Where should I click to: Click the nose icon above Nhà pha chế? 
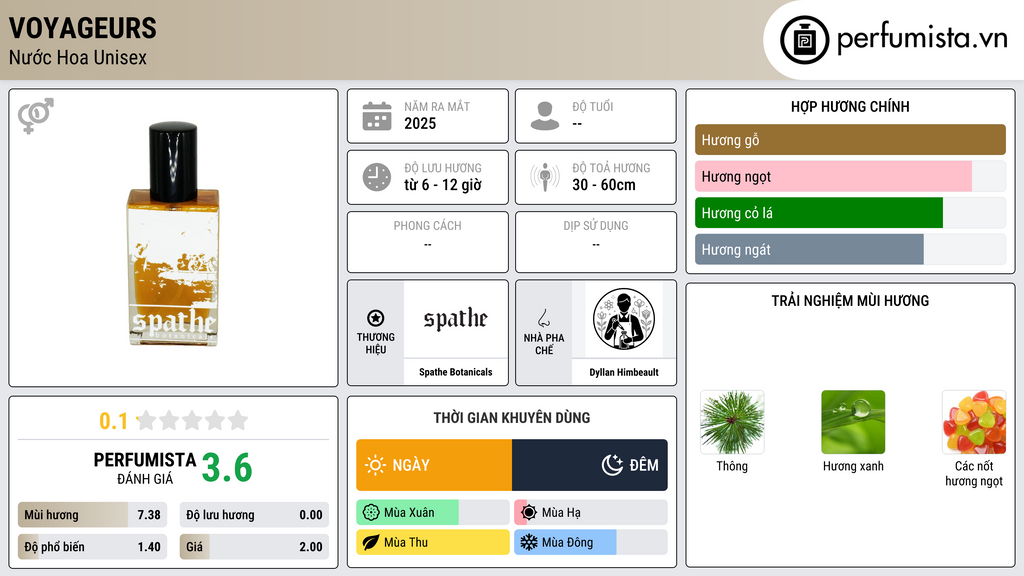[544, 318]
